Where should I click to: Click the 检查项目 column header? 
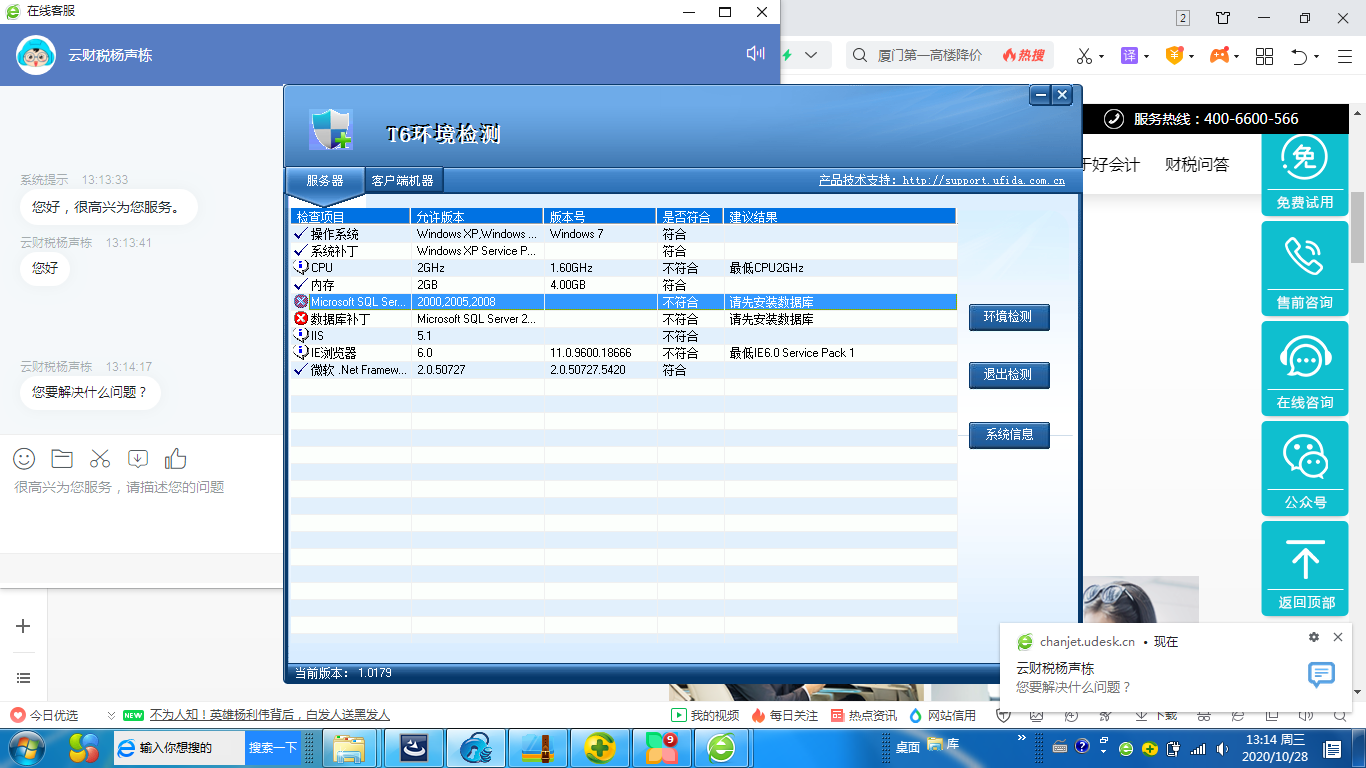pyautogui.click(x=350, y=216)
